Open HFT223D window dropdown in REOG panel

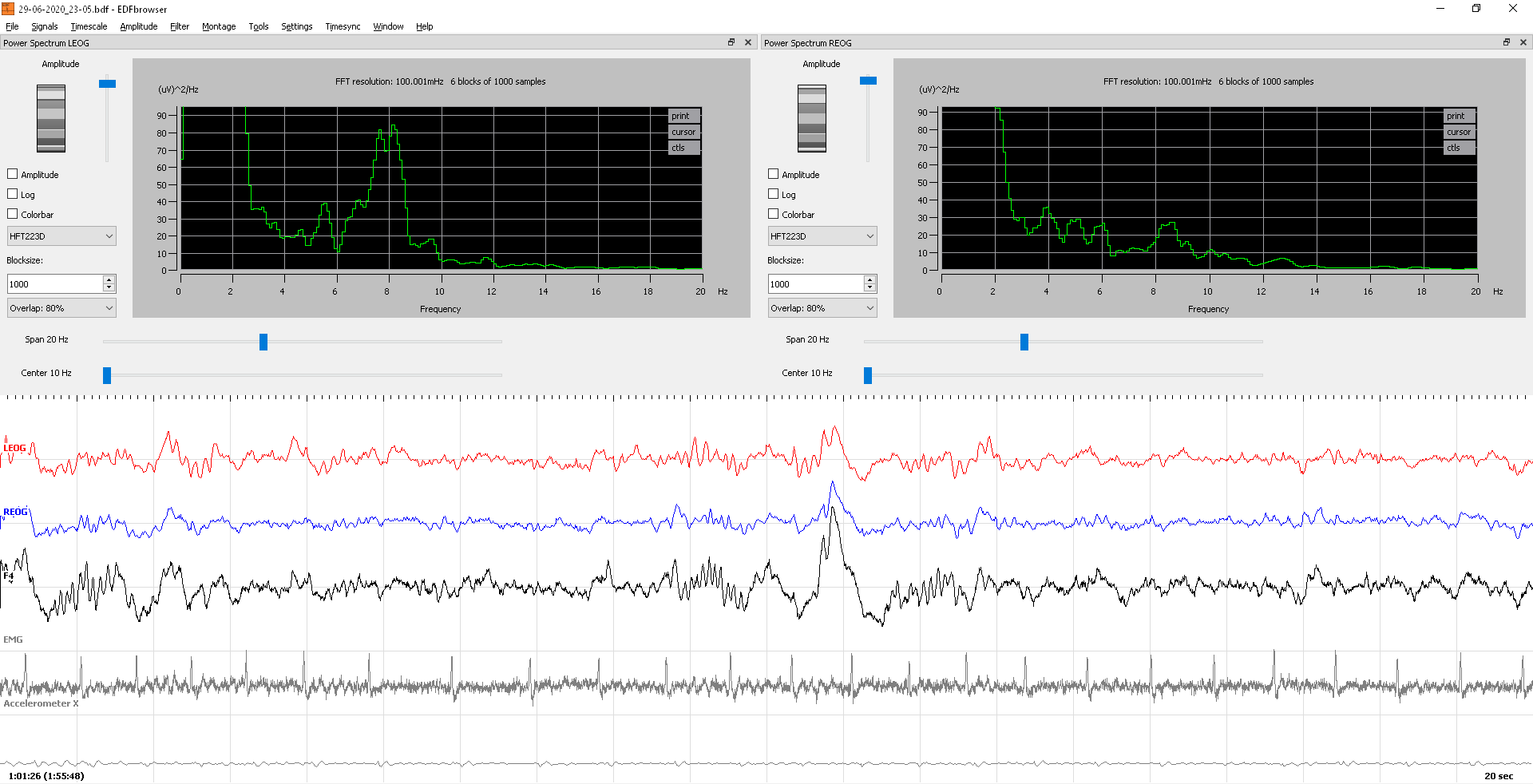tap(822, 236)
